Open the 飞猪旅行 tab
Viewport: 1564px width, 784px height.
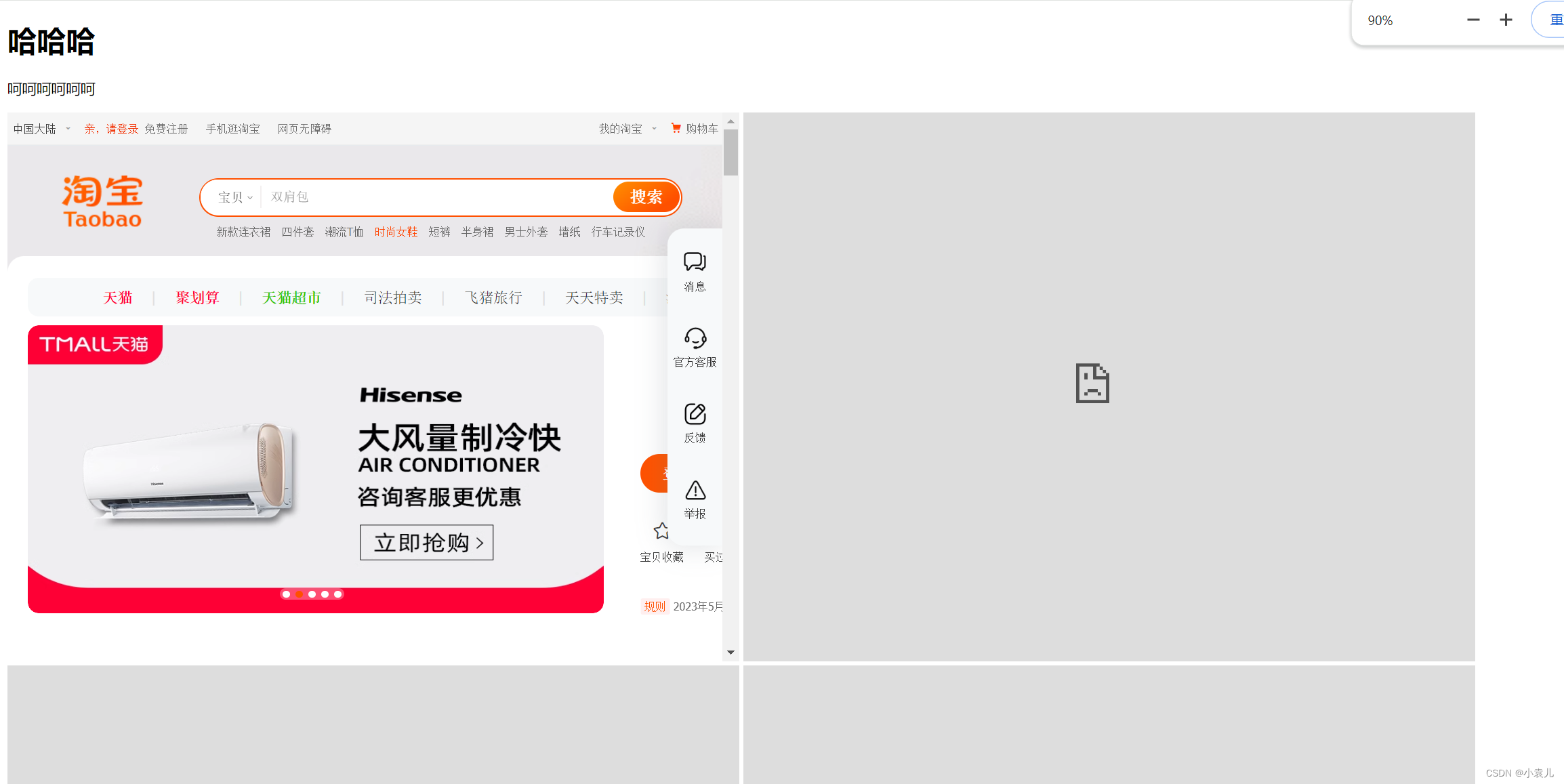[493, 297]
